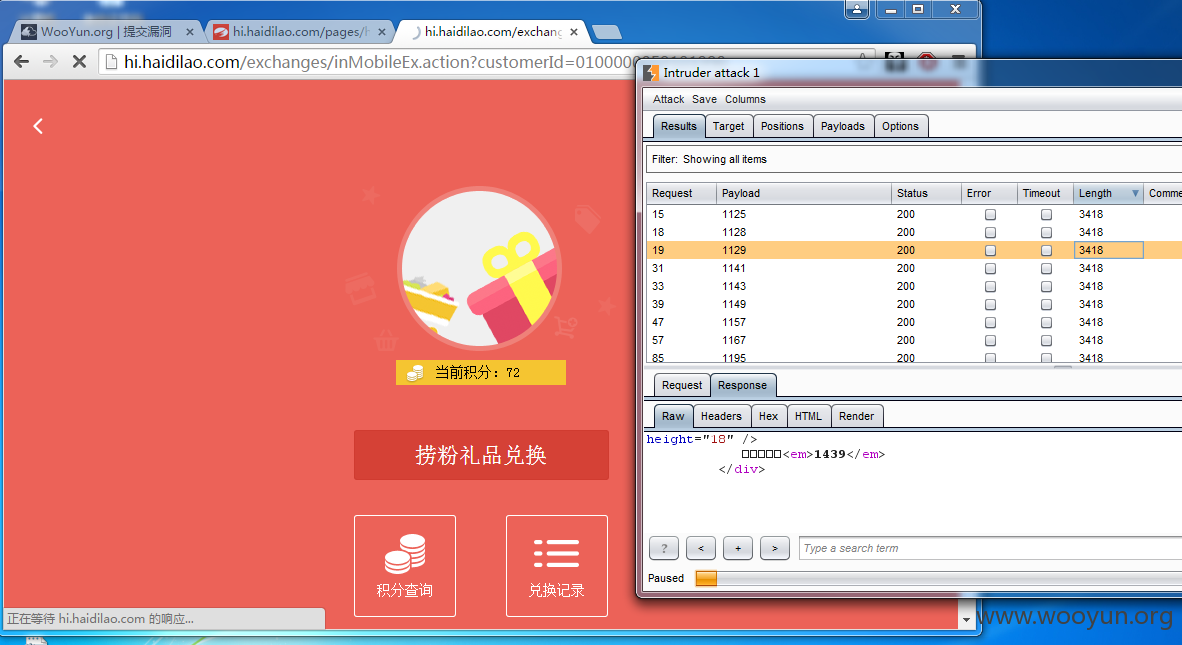
Task: Open a new browser tab
Action: [607, 32]
